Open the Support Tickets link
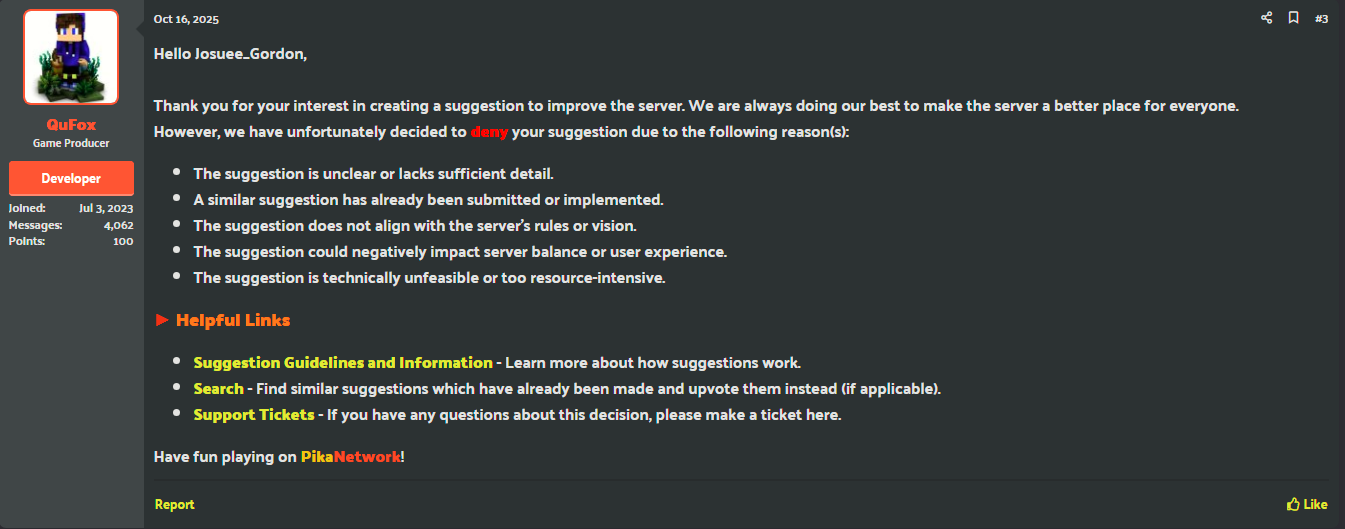This screenshot has height=529, width=1345. click(x=254, y=414)
